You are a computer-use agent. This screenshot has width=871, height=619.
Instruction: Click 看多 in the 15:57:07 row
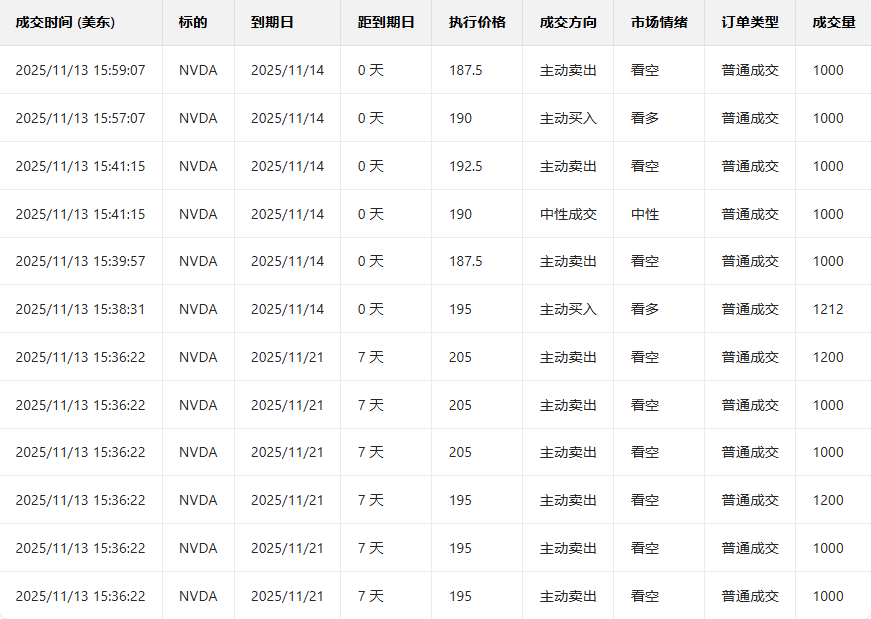point(645,118)
